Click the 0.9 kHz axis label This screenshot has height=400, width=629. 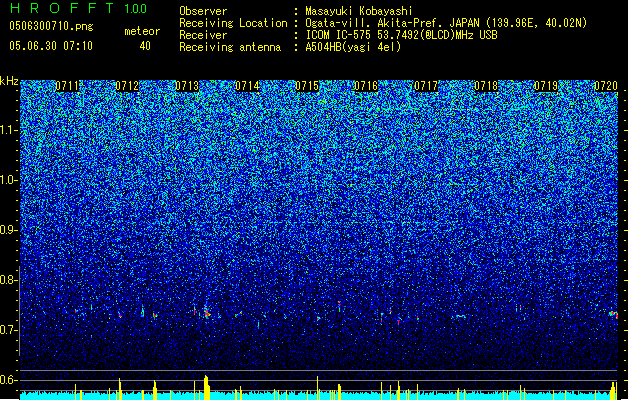[x=8, y=230]
